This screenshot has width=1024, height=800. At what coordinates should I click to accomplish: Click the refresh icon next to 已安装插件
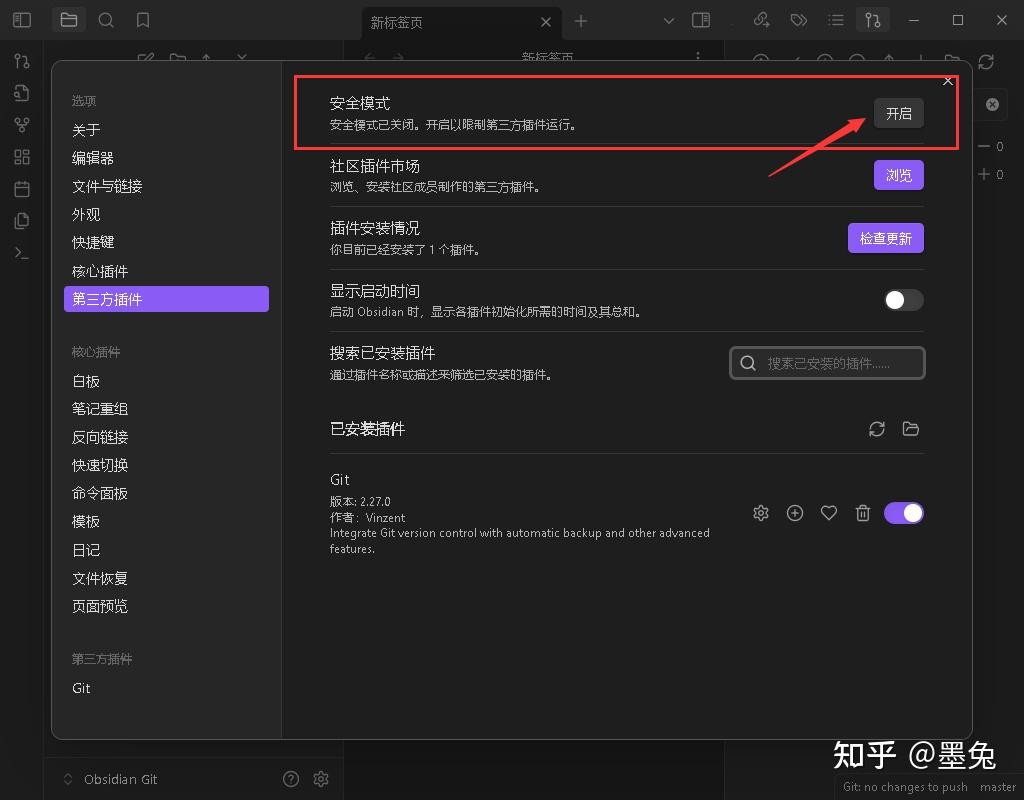pos(877,428)
